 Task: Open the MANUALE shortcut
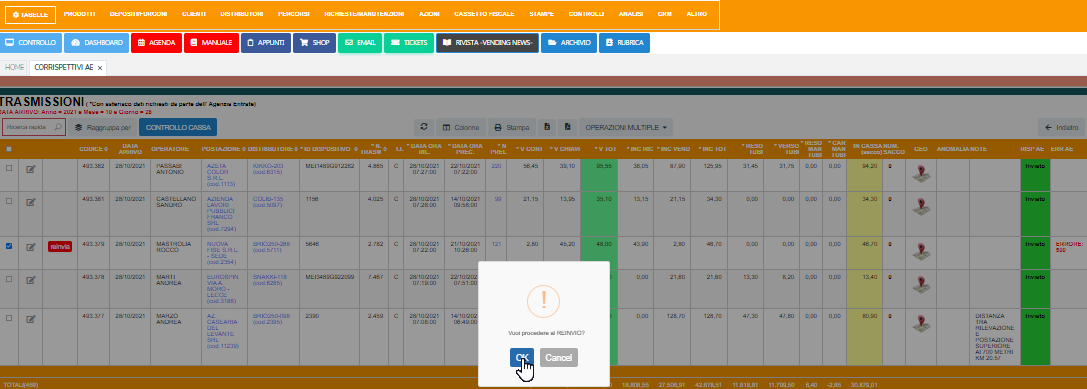pyautogui.click(x=211, y=43)
